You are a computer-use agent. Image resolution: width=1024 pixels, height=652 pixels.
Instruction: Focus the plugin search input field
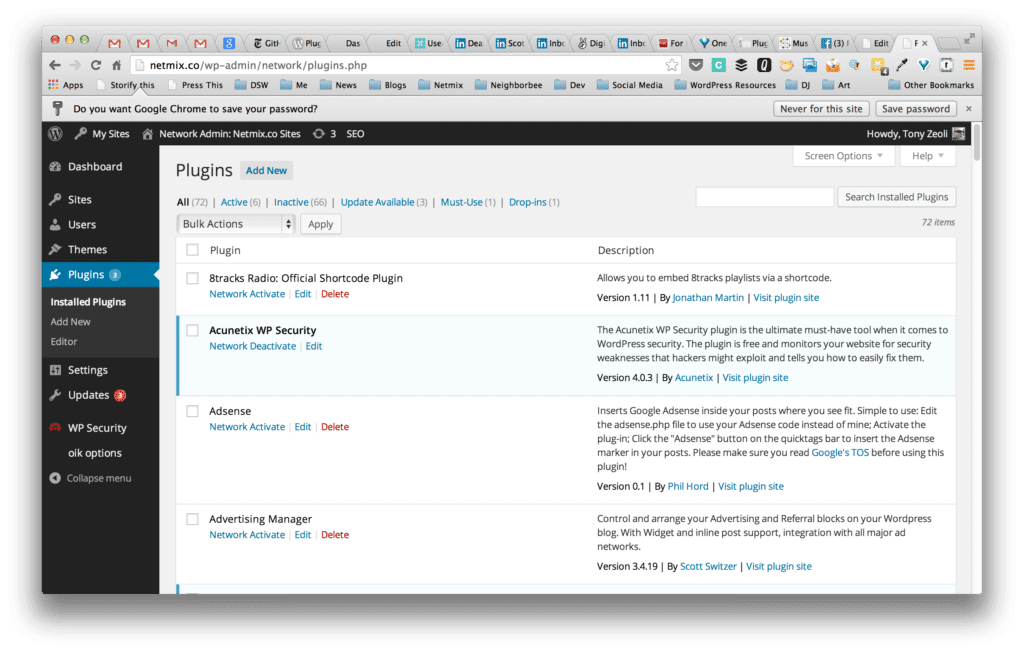[x=765, y=197]
